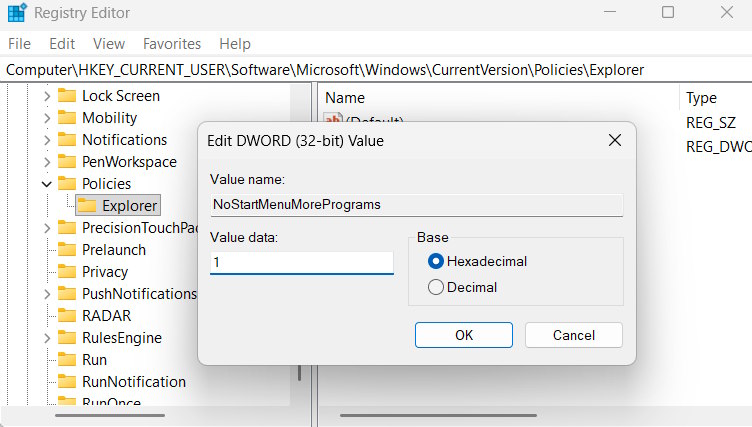Select the Policies folder icon
Viewport: 752px width, 427px height.
pos(67,184)
